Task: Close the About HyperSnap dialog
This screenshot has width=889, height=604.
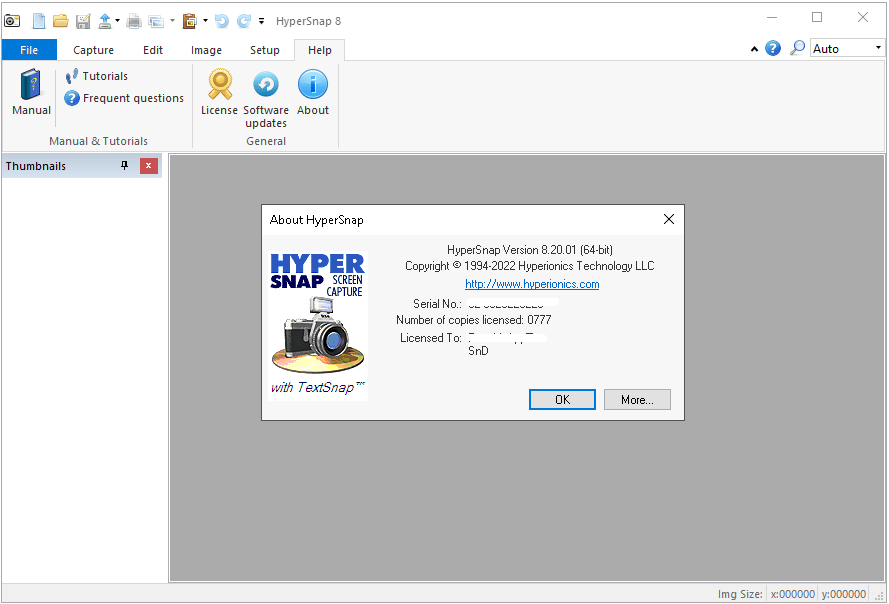Action: click(669, 219)
